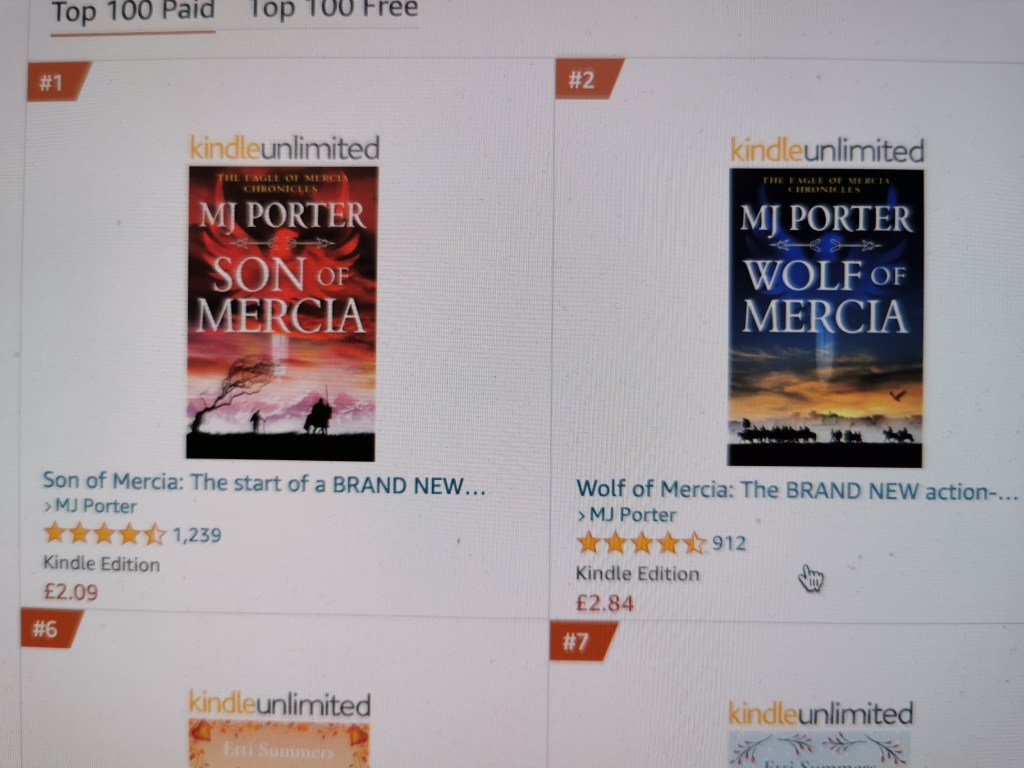Open the Wolf of Mercia book cover
The image size is (1024, 768).
pos(825,318)
